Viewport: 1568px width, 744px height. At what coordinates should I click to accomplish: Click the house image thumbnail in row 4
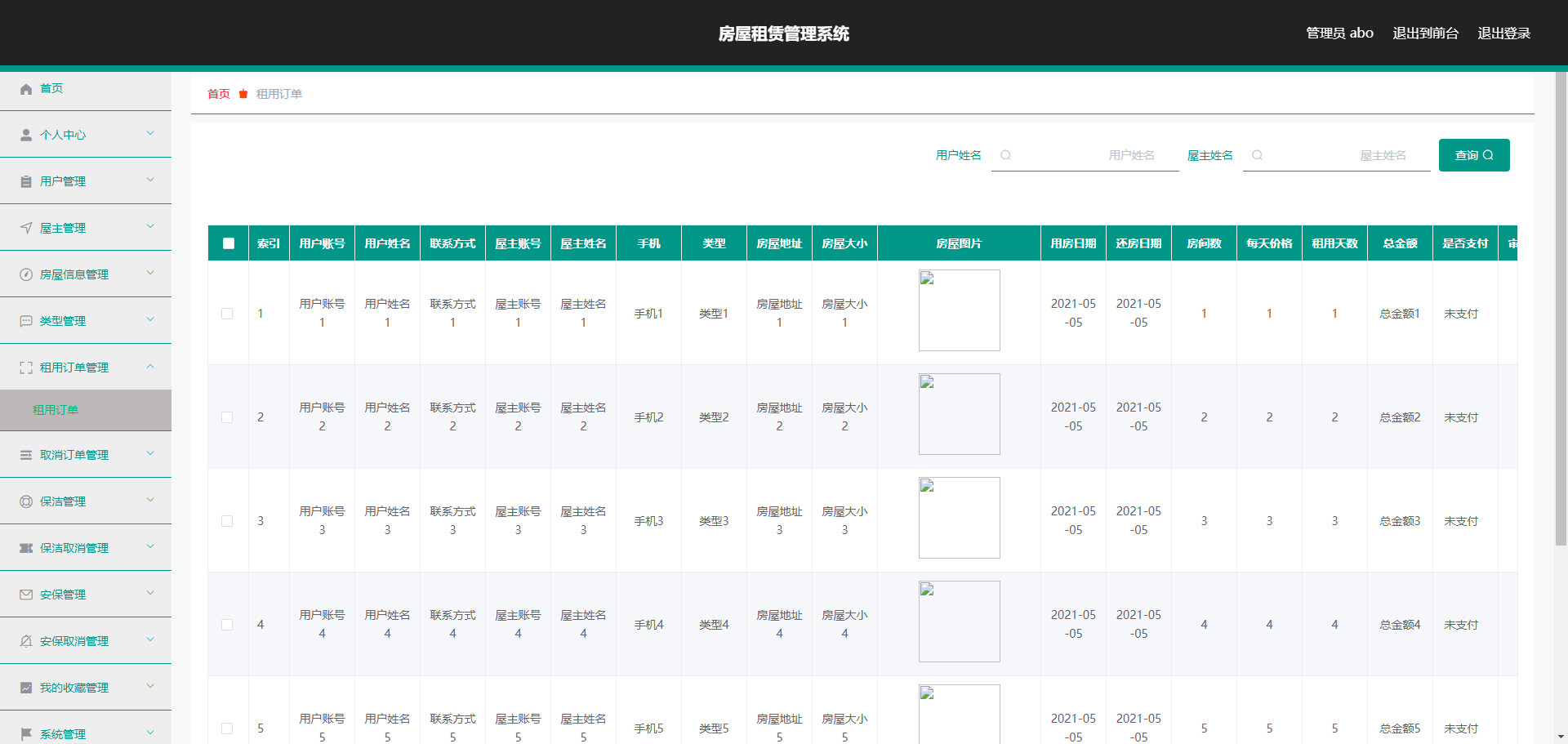(959, 621)
